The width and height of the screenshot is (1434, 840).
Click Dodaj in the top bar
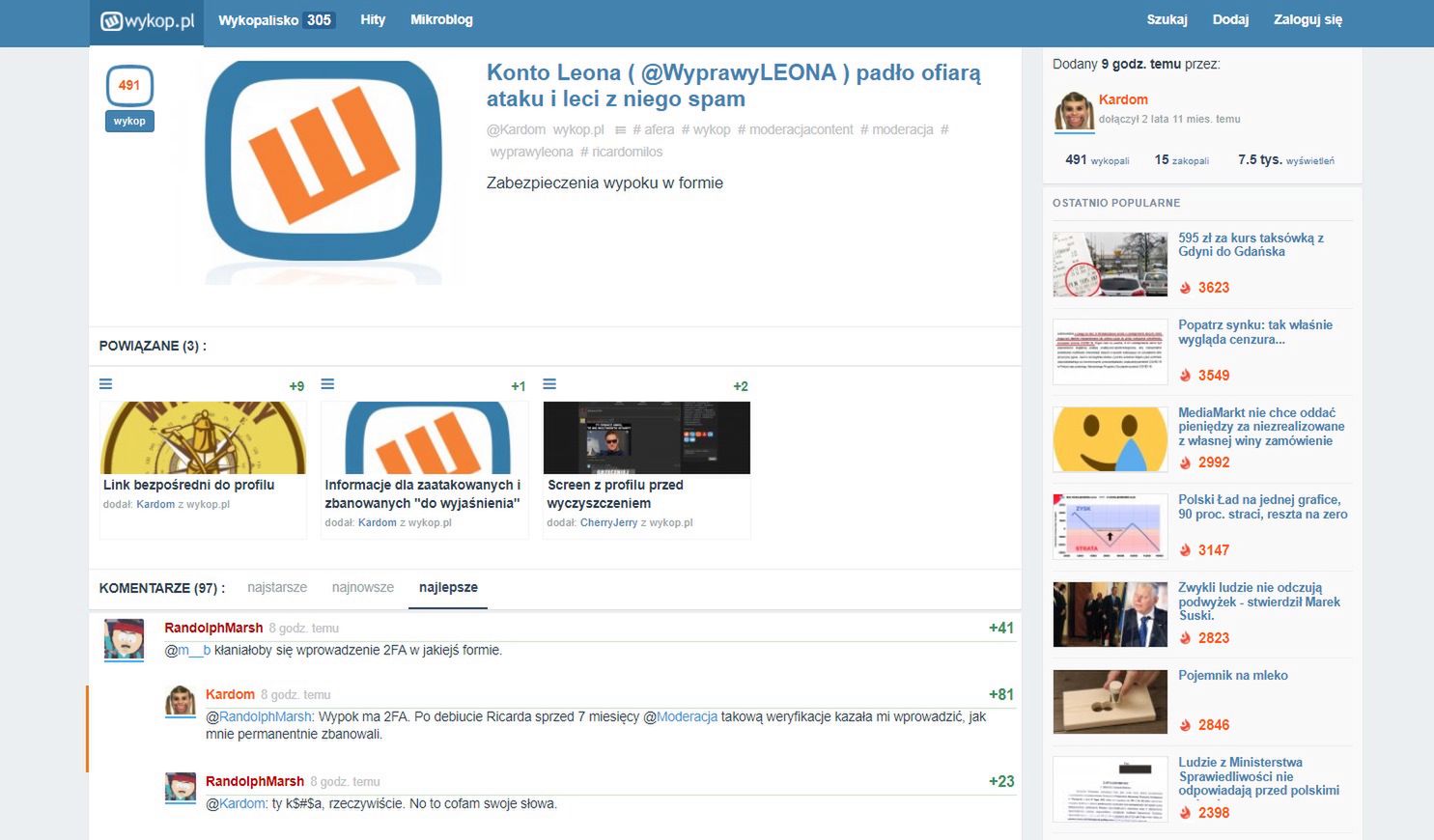tap(1230, 19)
